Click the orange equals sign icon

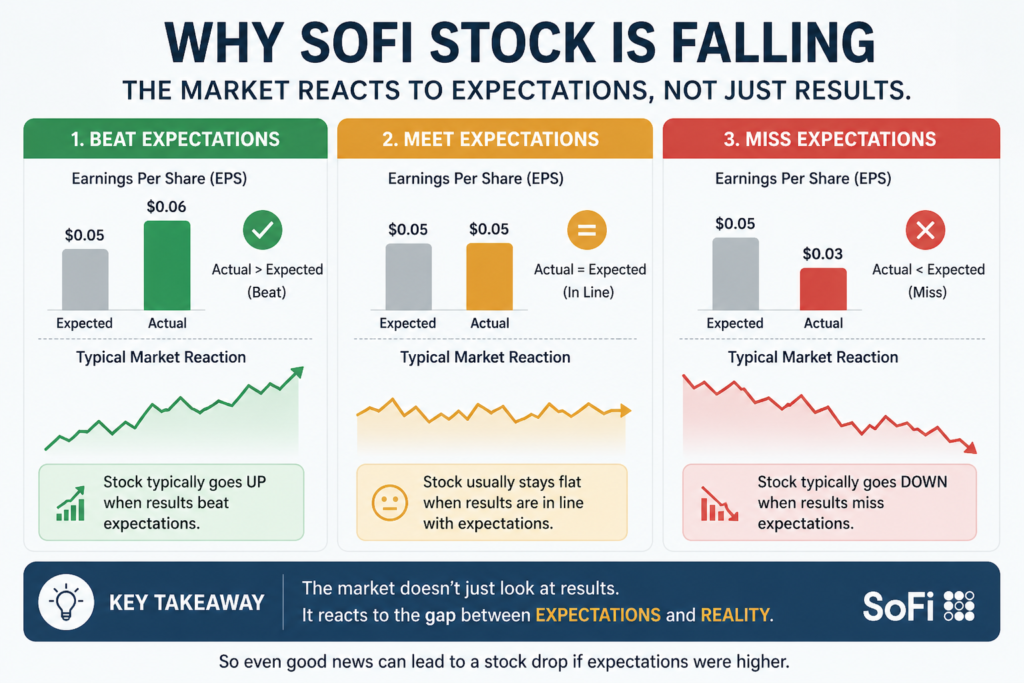pos(586,230)
